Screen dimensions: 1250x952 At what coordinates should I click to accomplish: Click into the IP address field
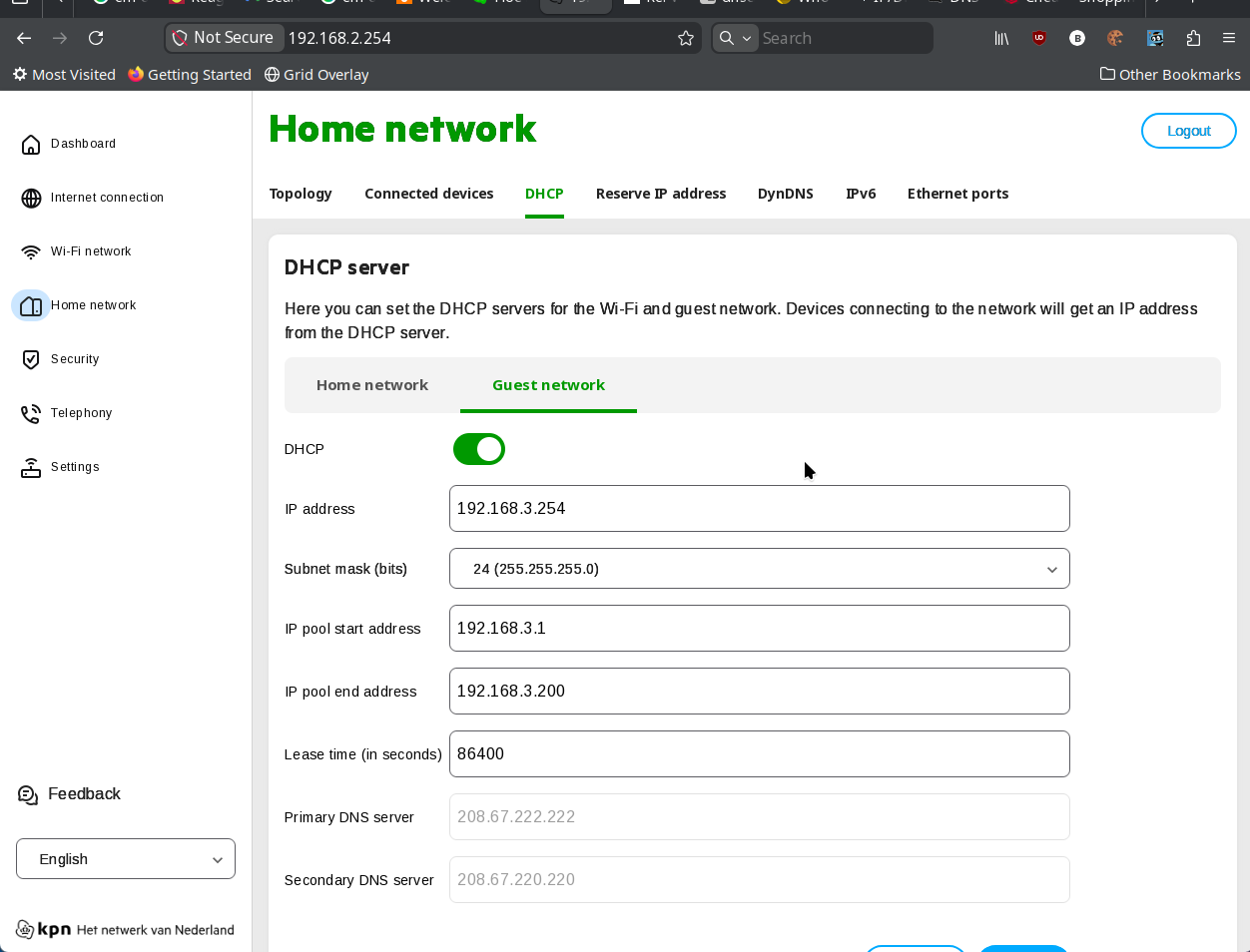click(x=760, y=509)
